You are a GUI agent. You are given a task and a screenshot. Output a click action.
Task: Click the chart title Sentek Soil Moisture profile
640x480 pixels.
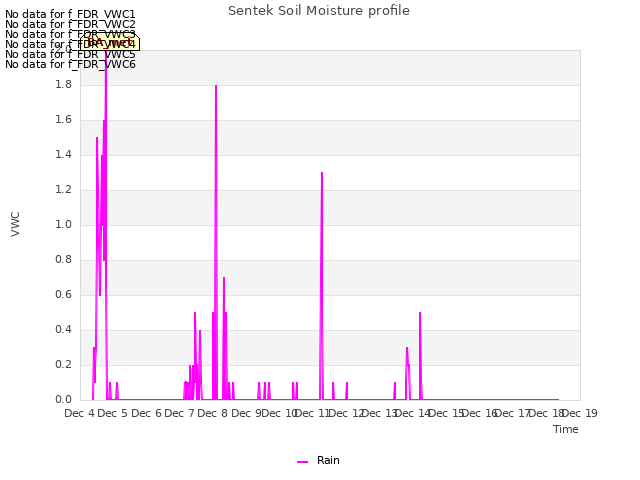pos(319,11)
